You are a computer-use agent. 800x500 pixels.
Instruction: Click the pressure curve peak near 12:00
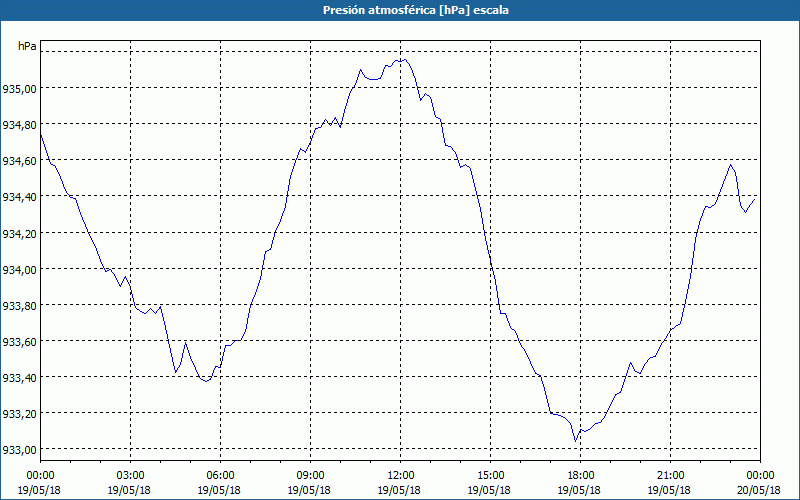point(405,60)
